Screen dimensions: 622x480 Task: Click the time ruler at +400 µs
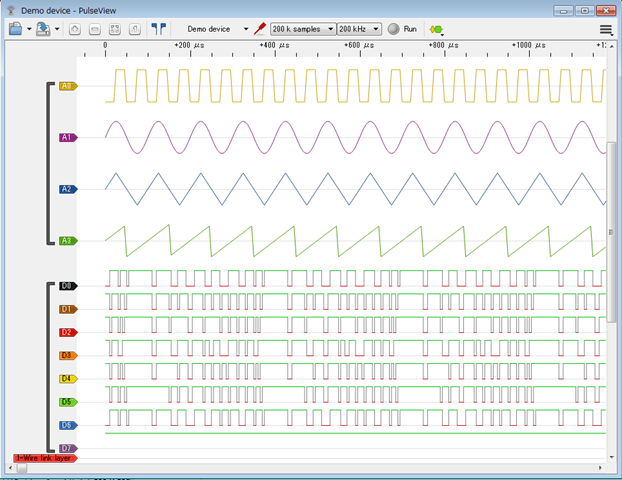[x=273, y=46]
